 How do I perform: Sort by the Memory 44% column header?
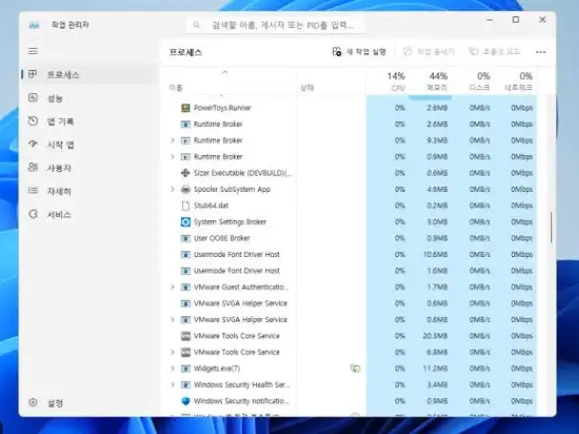(x=430, y=82)
